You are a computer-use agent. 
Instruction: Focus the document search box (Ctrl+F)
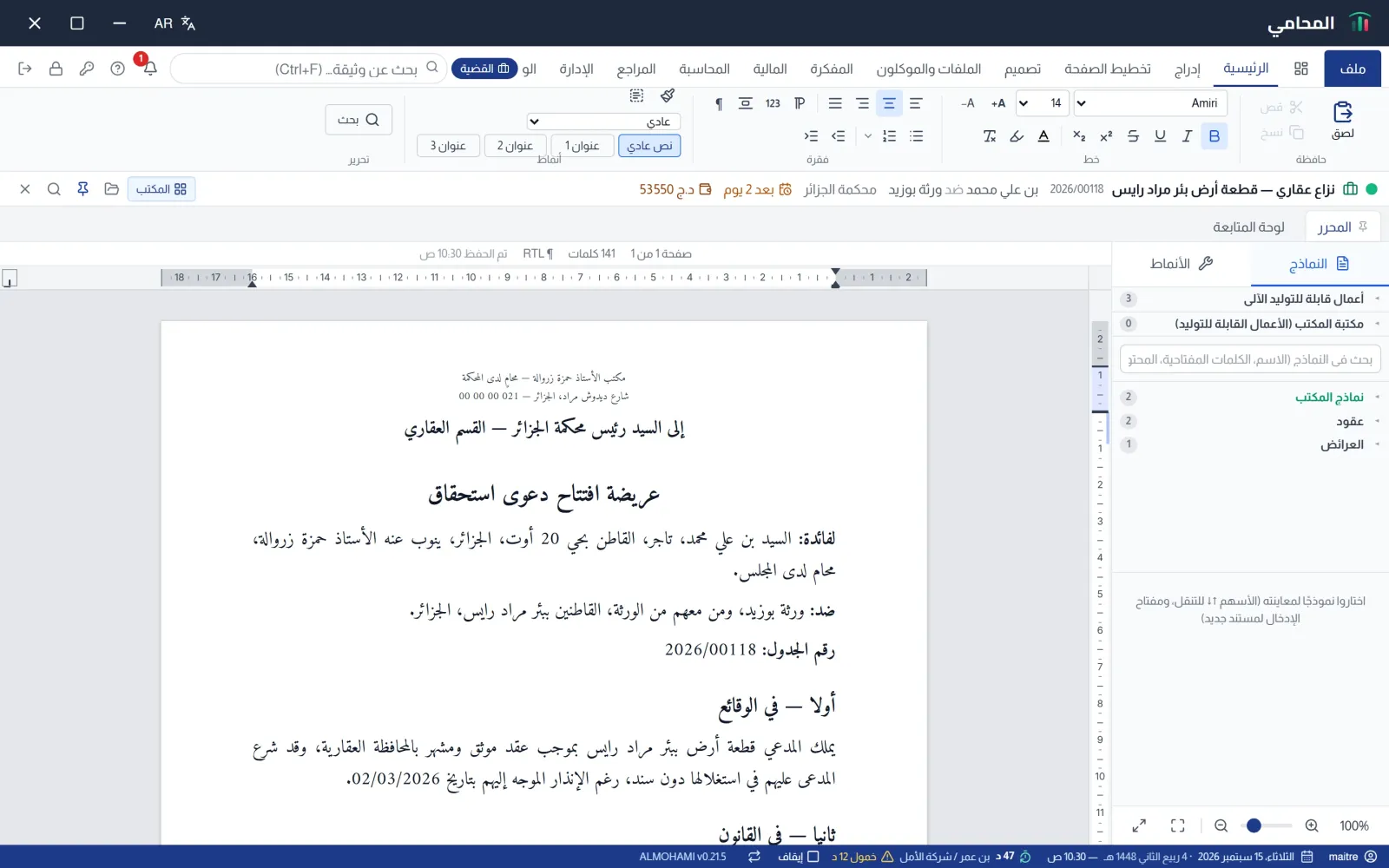point(309,69)
